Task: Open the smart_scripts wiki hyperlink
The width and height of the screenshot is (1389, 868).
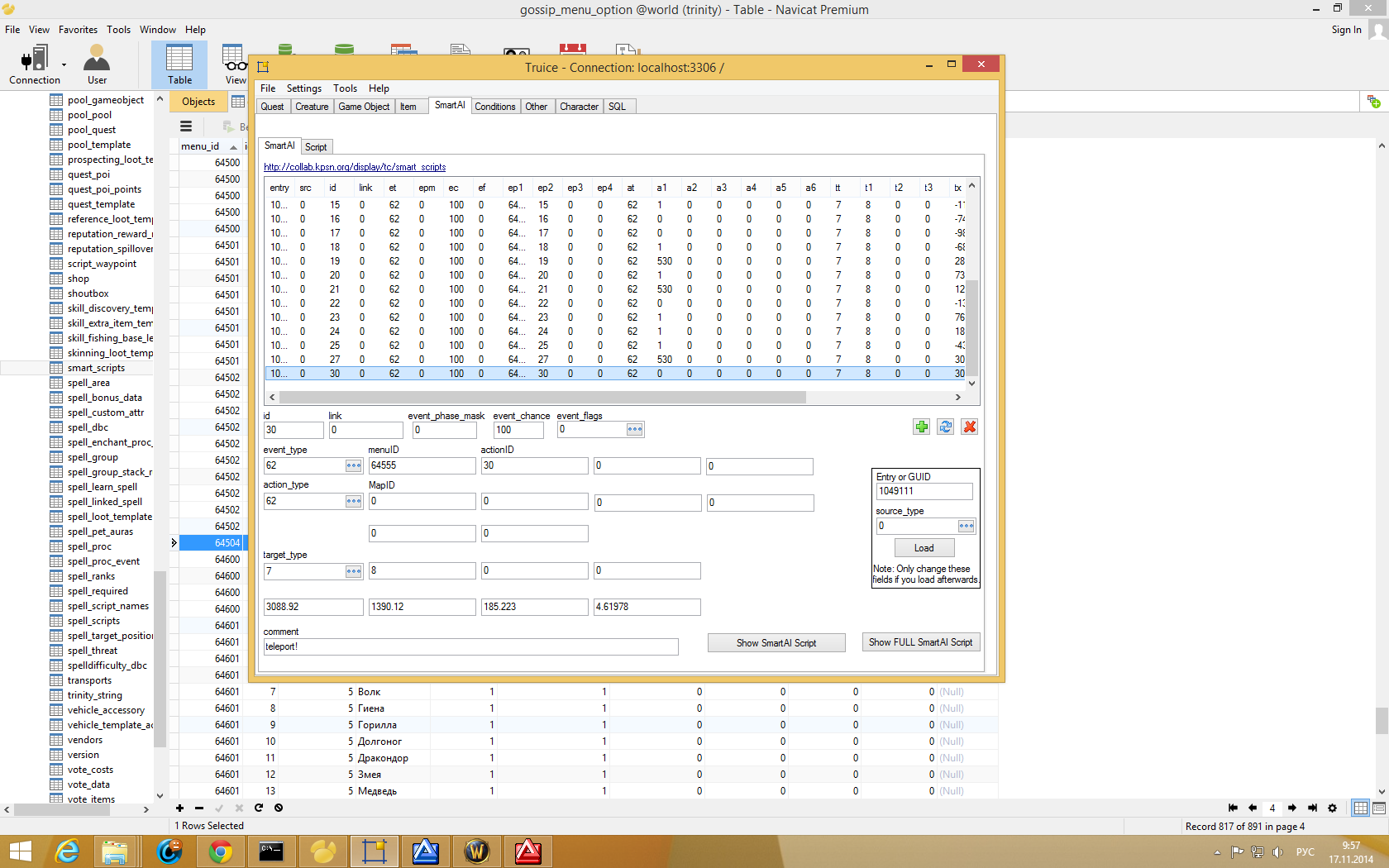Action: [x=355, y=167]
